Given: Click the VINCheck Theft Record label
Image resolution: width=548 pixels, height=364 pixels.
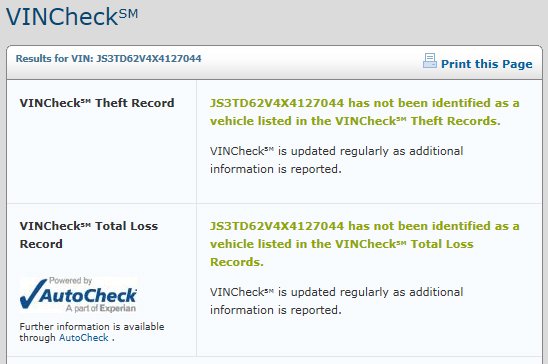Looking at the screenshot, I should click(x=97, y=103).
